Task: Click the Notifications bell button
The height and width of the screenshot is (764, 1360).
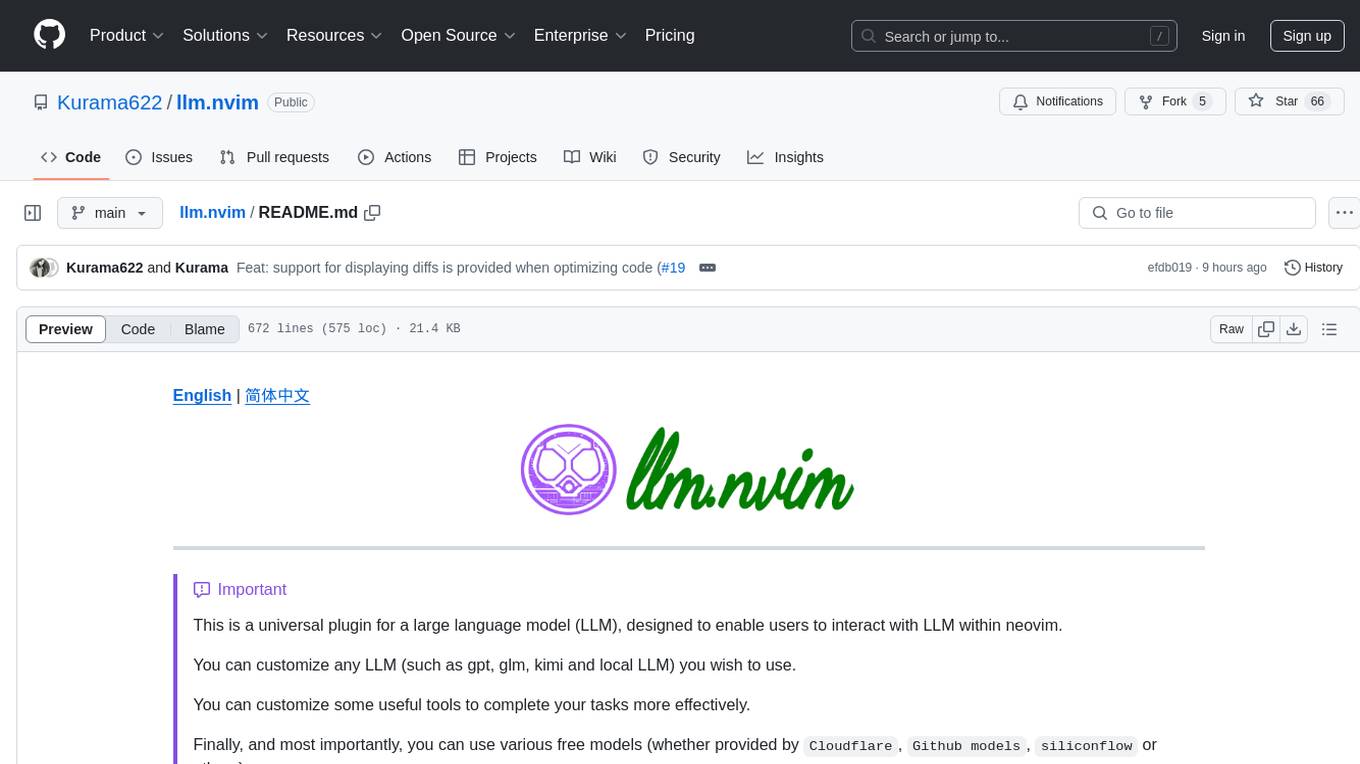Action: (1058, 102)
